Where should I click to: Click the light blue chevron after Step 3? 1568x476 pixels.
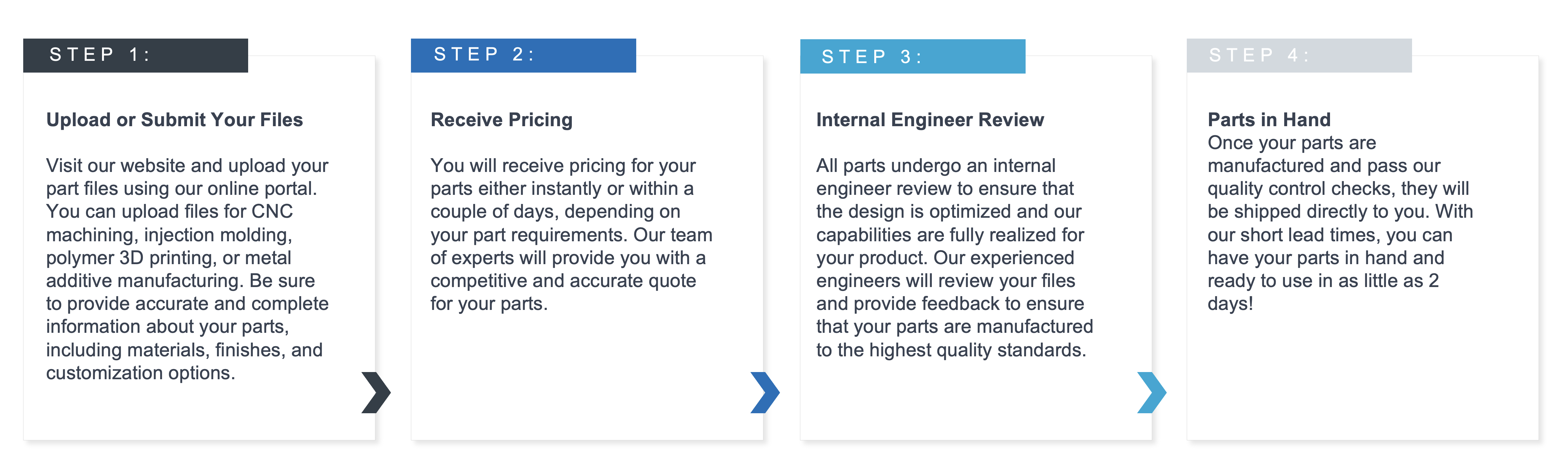tap(1152, 393)
